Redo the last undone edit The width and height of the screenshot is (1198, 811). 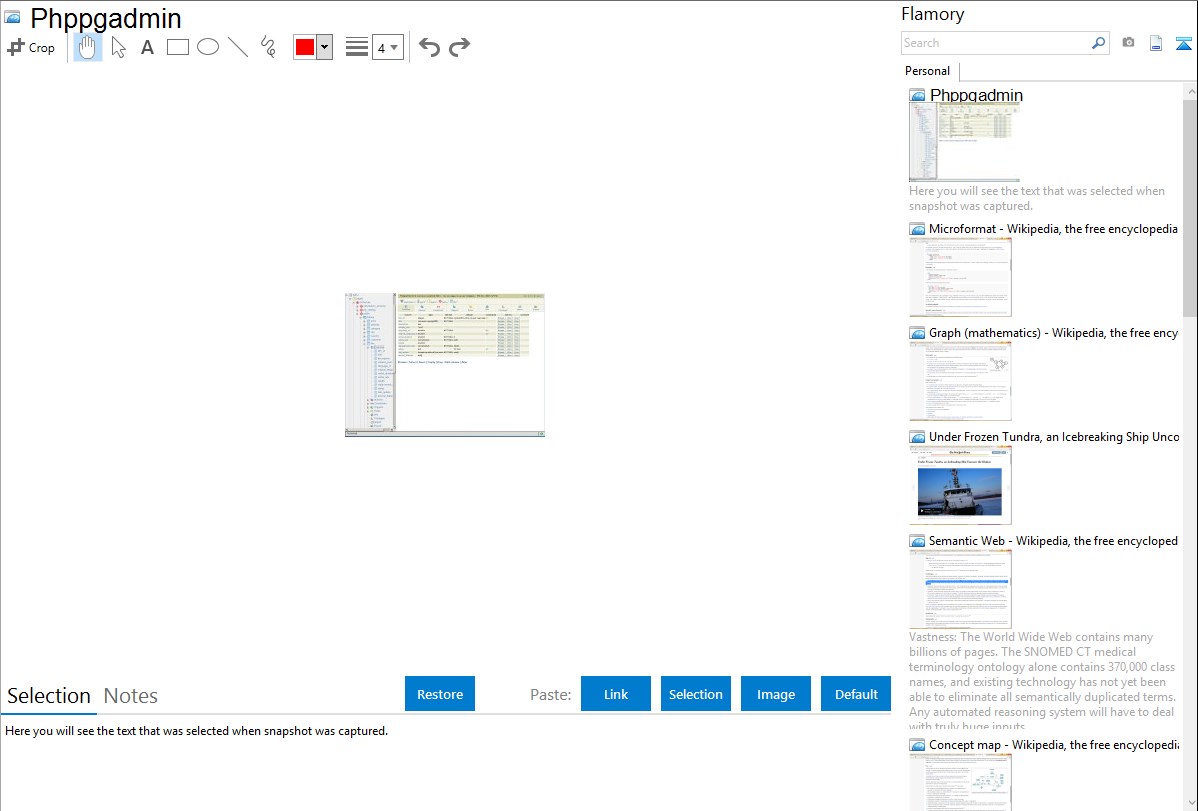pos(459,47)
